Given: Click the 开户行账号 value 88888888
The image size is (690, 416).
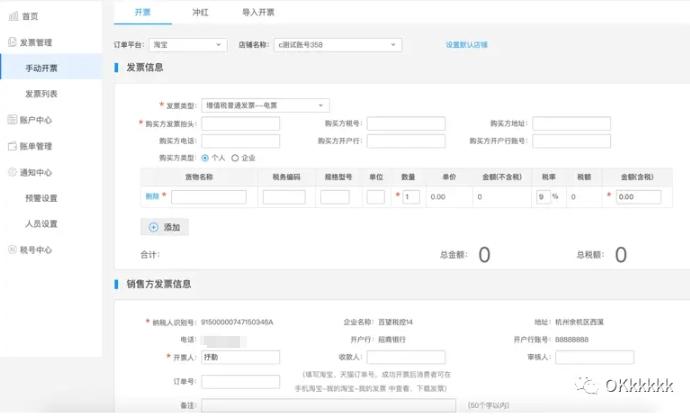Looking at the screenshot, I should [x=572, y=339].
